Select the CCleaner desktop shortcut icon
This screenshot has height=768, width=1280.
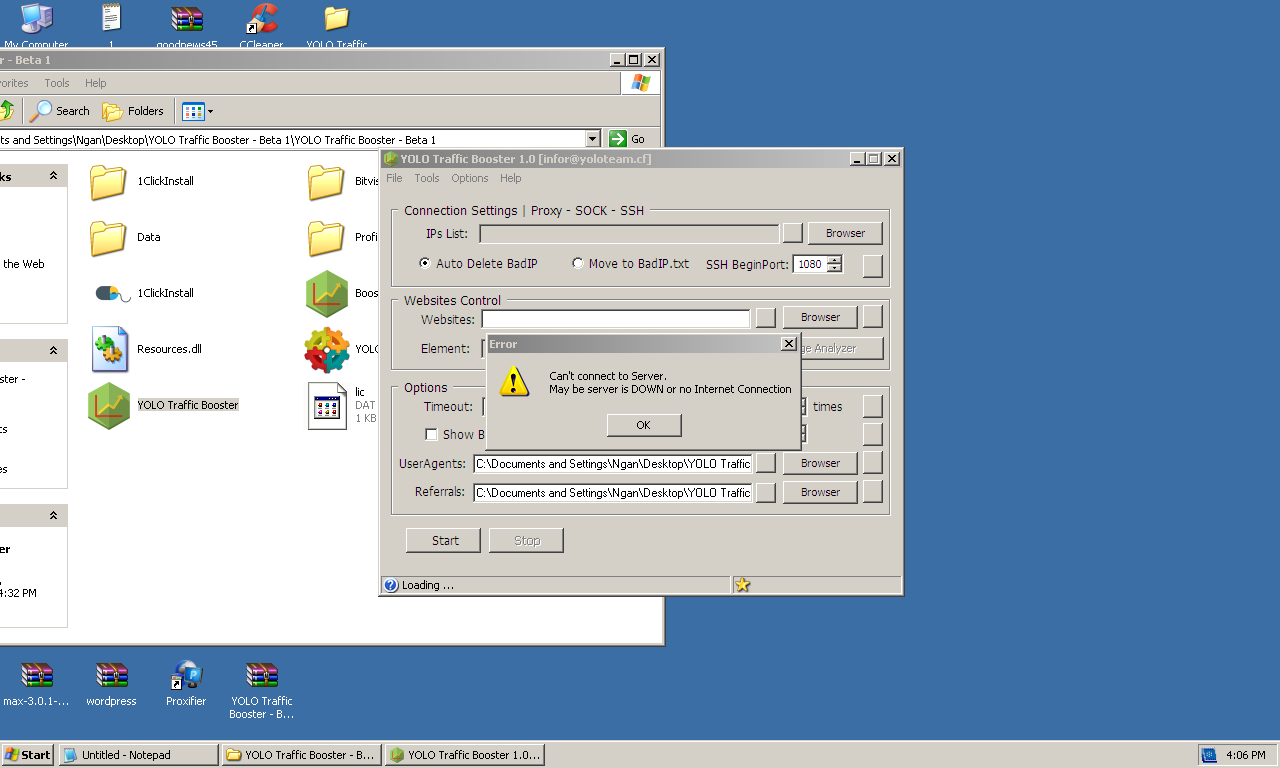261,18
